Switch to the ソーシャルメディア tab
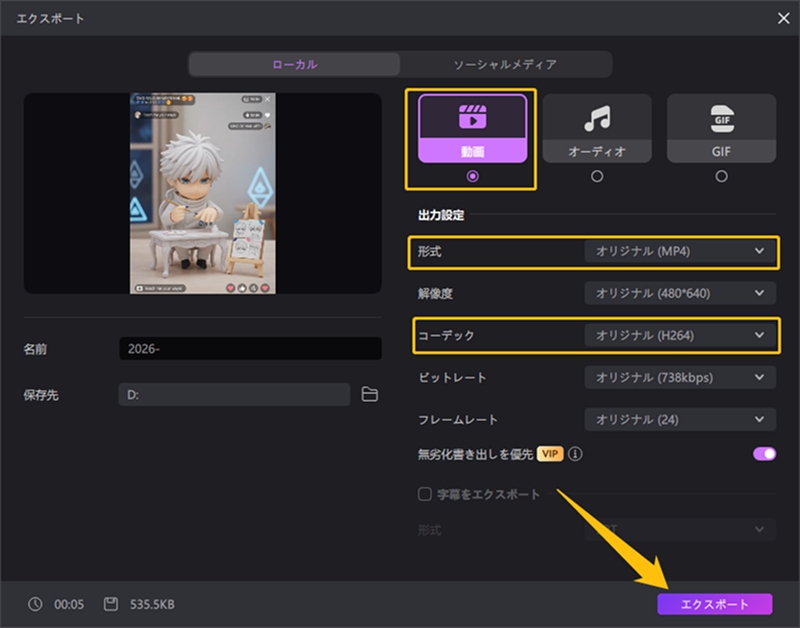Screen dimensions: 800x628 (x=505, y=64)
